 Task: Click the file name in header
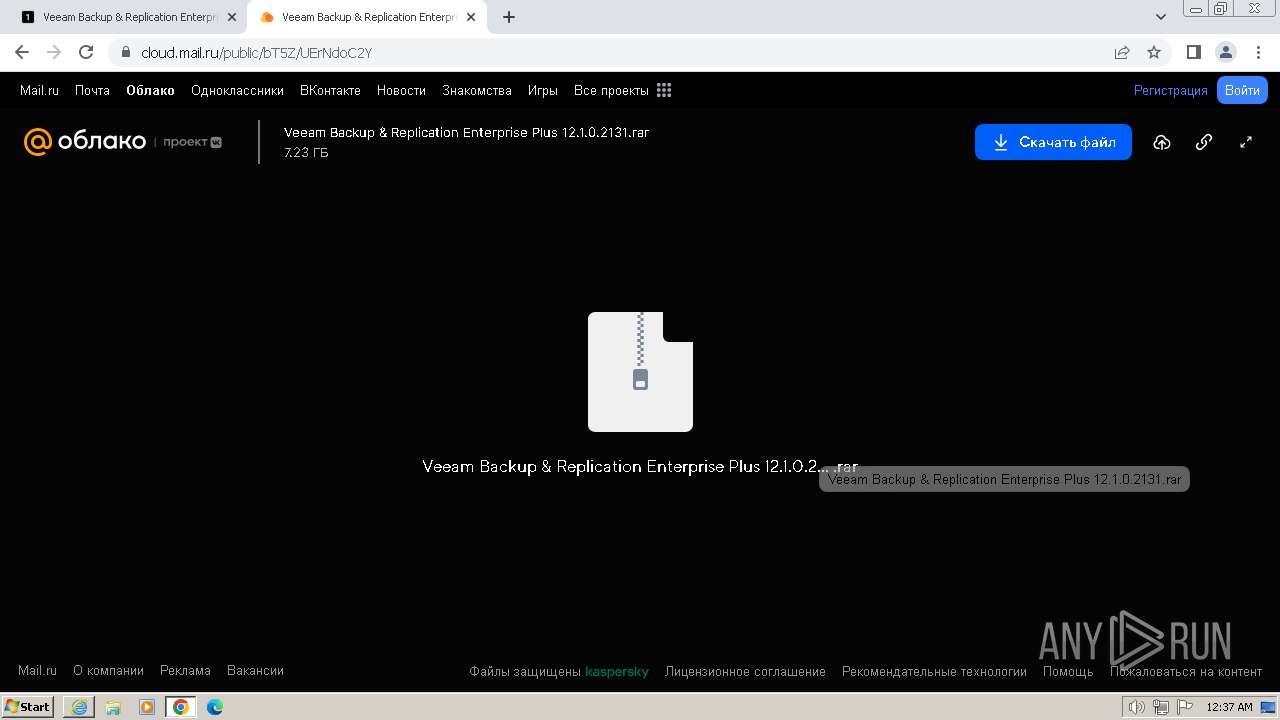click(466, 132)
